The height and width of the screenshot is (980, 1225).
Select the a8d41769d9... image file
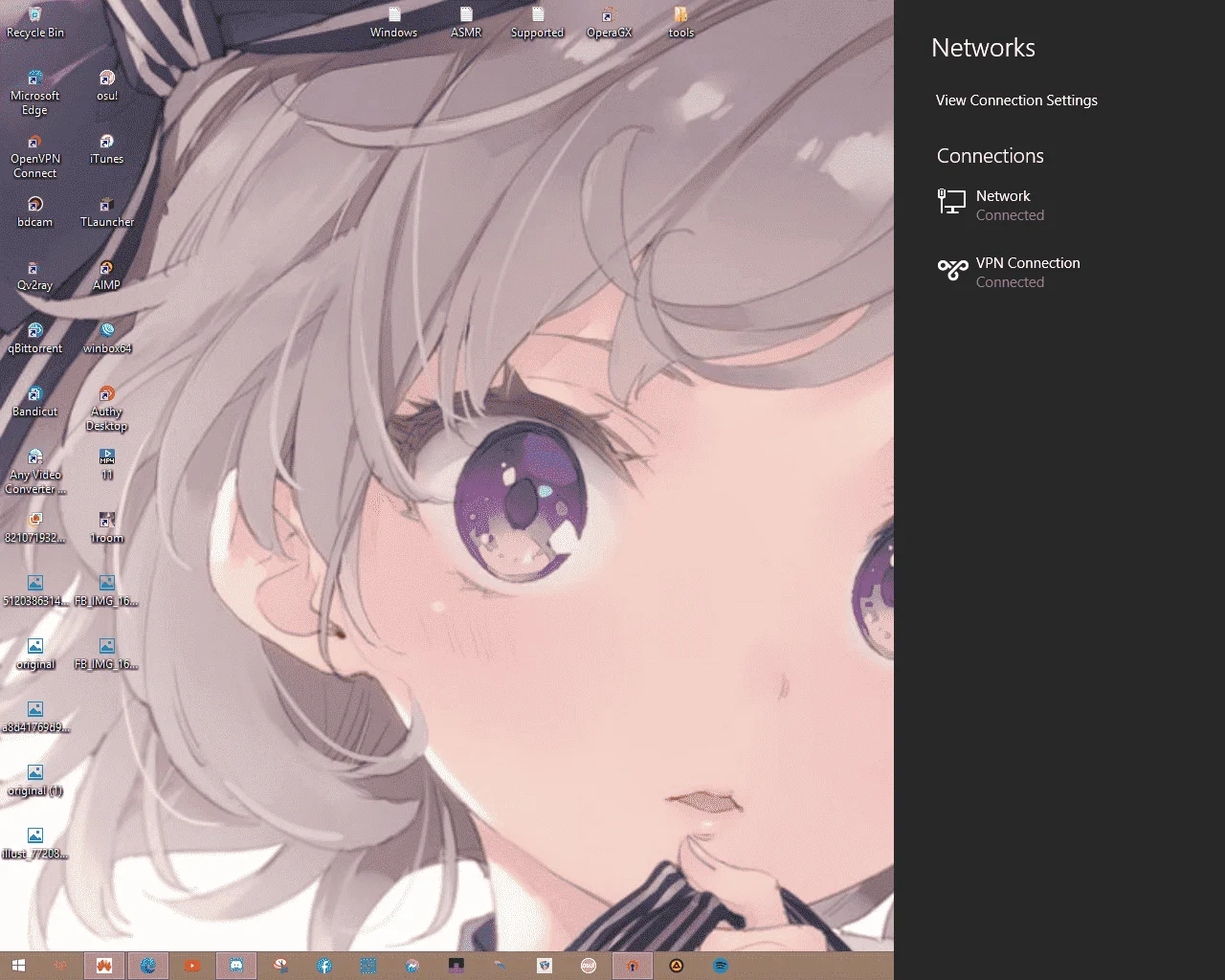[35, 718]
